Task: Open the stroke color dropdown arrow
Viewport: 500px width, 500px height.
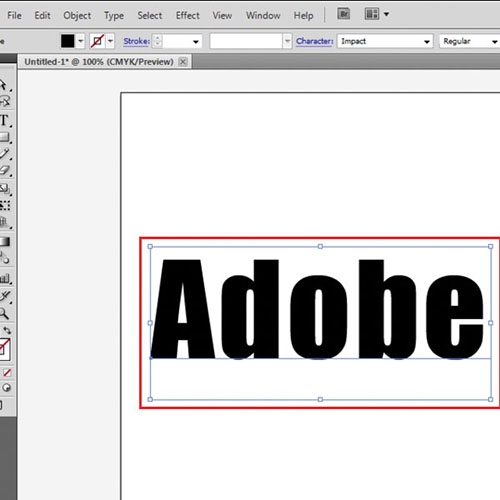Action: pos(110,41)
